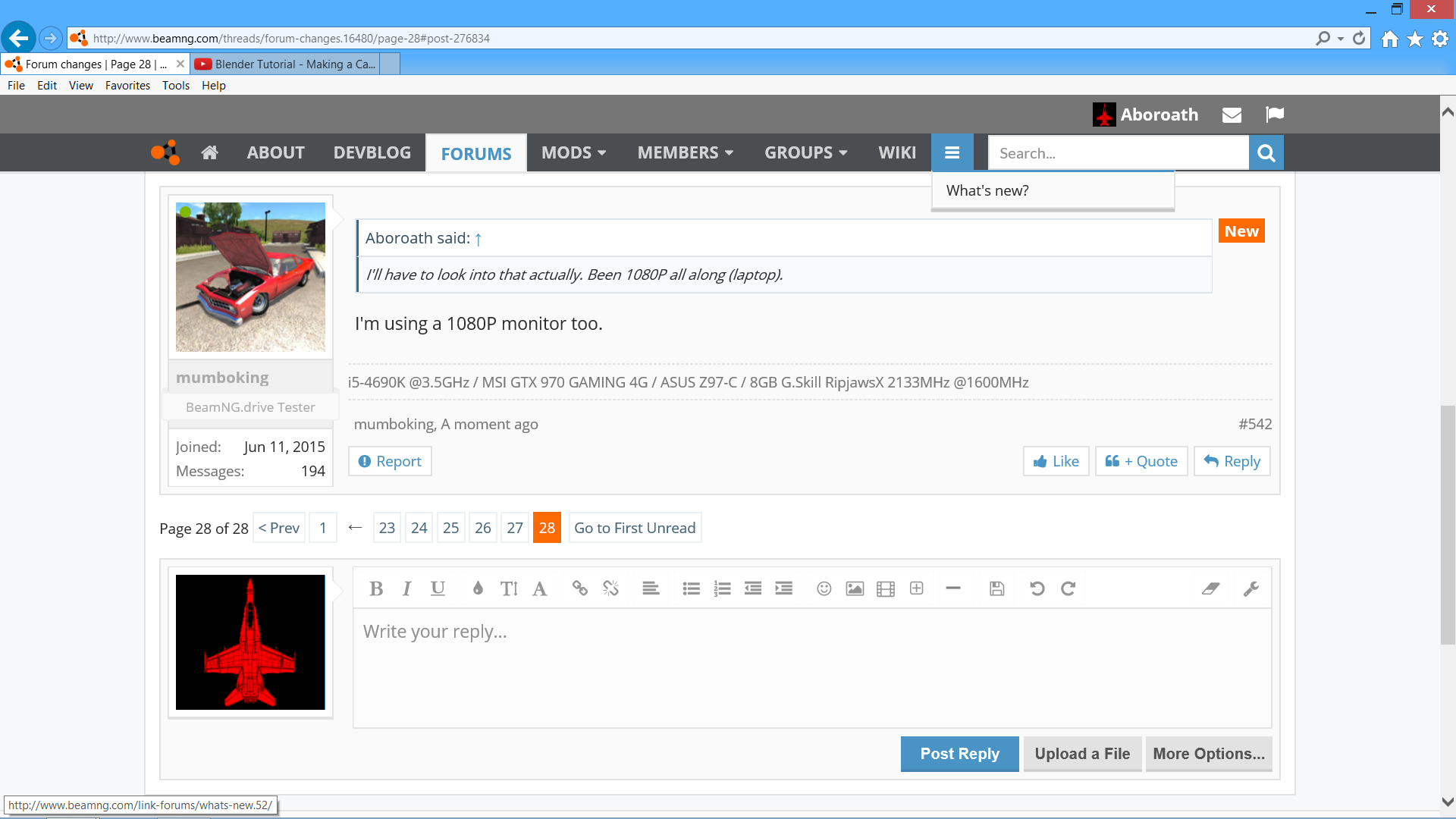1456x819 pixels.
Task: Open the font size tool
Action: coord(509,588)
